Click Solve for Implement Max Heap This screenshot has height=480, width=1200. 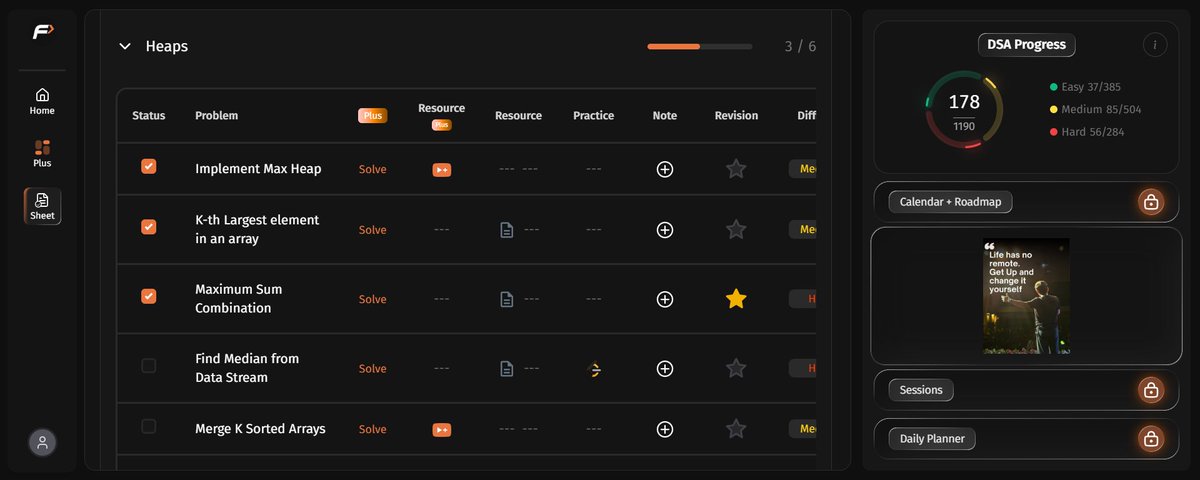372,169
